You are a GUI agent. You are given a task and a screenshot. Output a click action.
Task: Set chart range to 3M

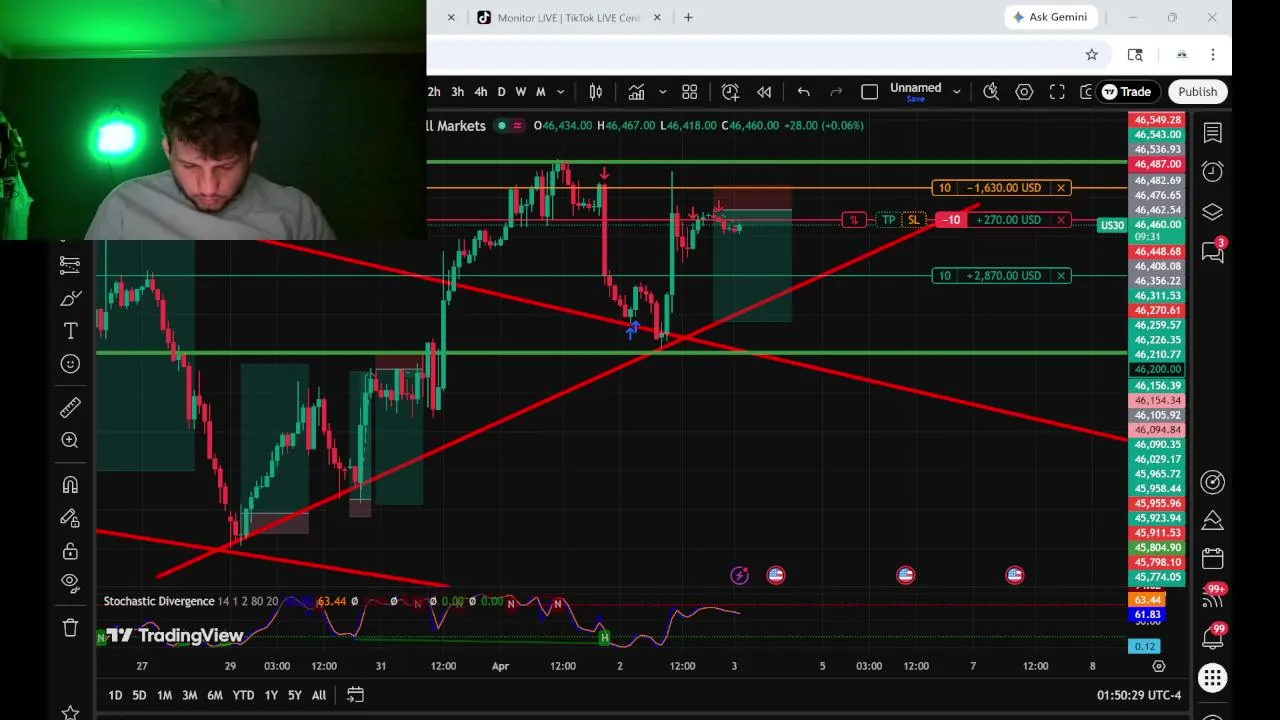point(189,695)
